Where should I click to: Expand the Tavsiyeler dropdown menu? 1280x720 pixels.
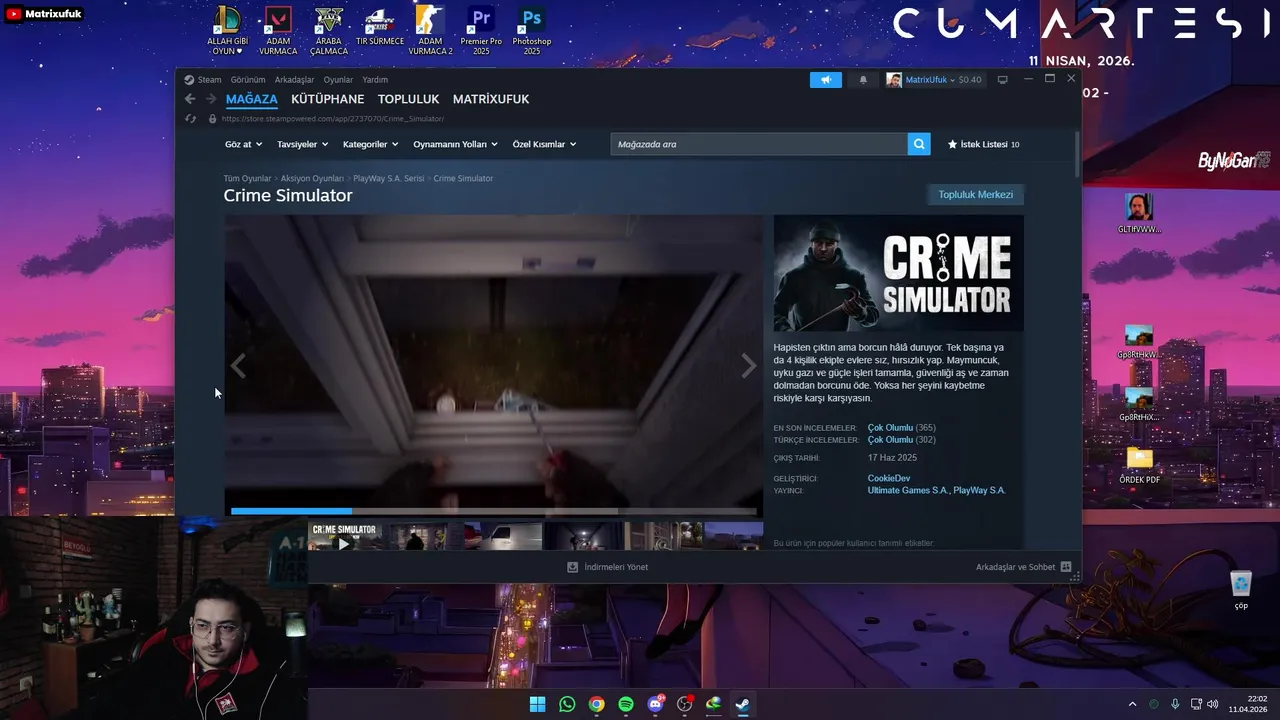[302, 144]
